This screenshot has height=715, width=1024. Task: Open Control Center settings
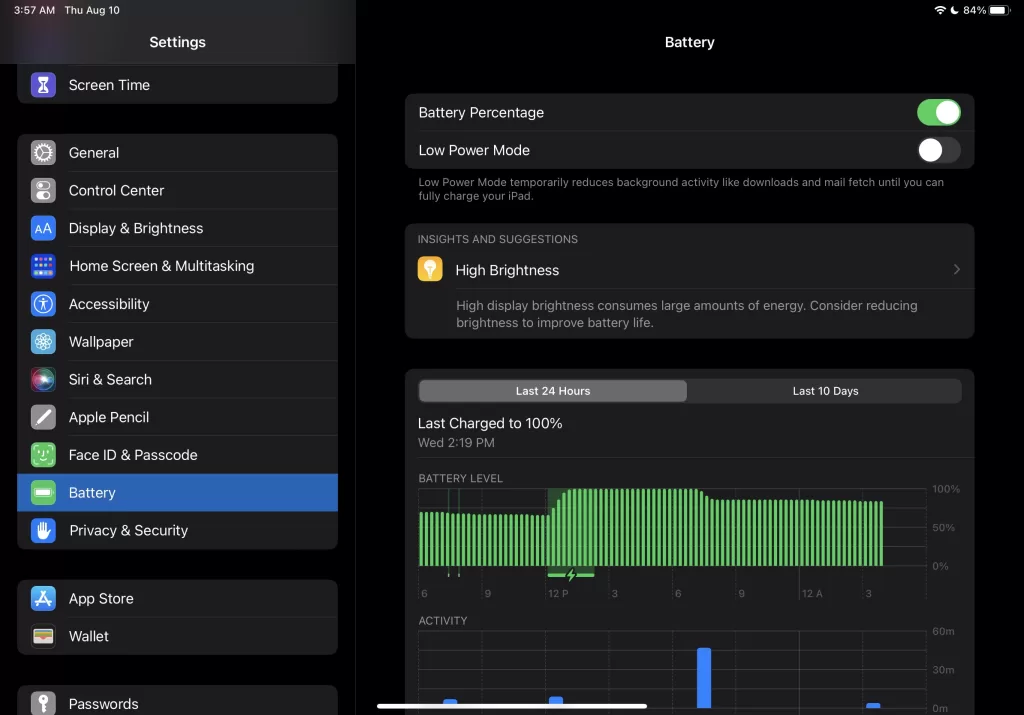click(x=178, y=191)
